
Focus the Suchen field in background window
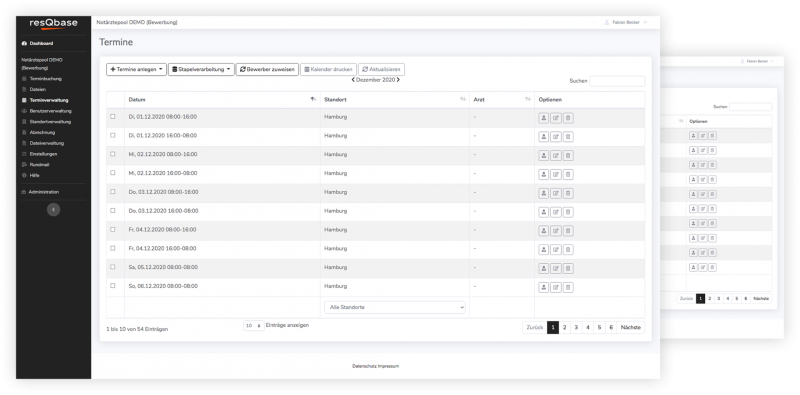point(751,107)
